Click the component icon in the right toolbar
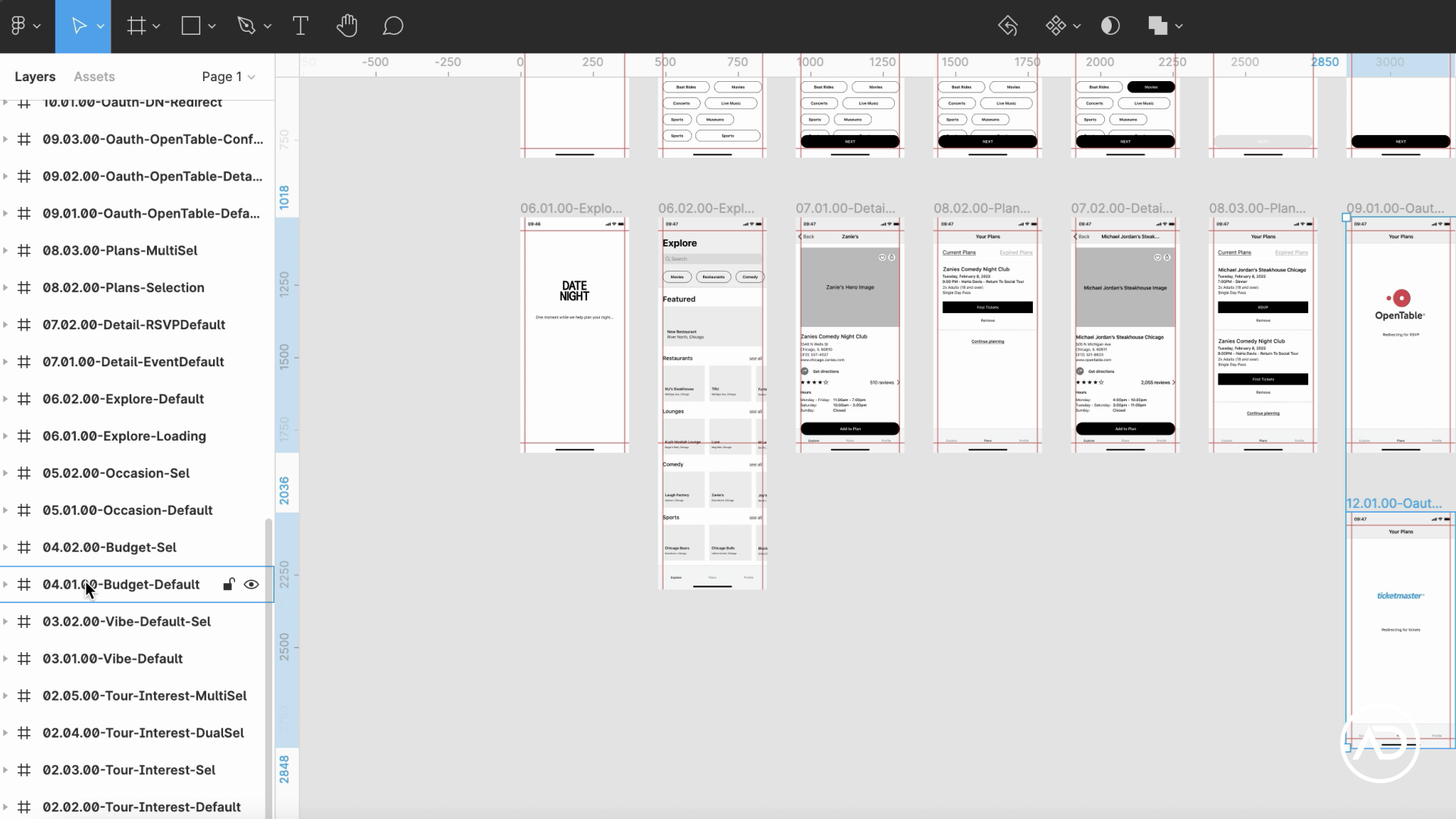This screenshot has width=1456, height=819. coord(1056,25)
